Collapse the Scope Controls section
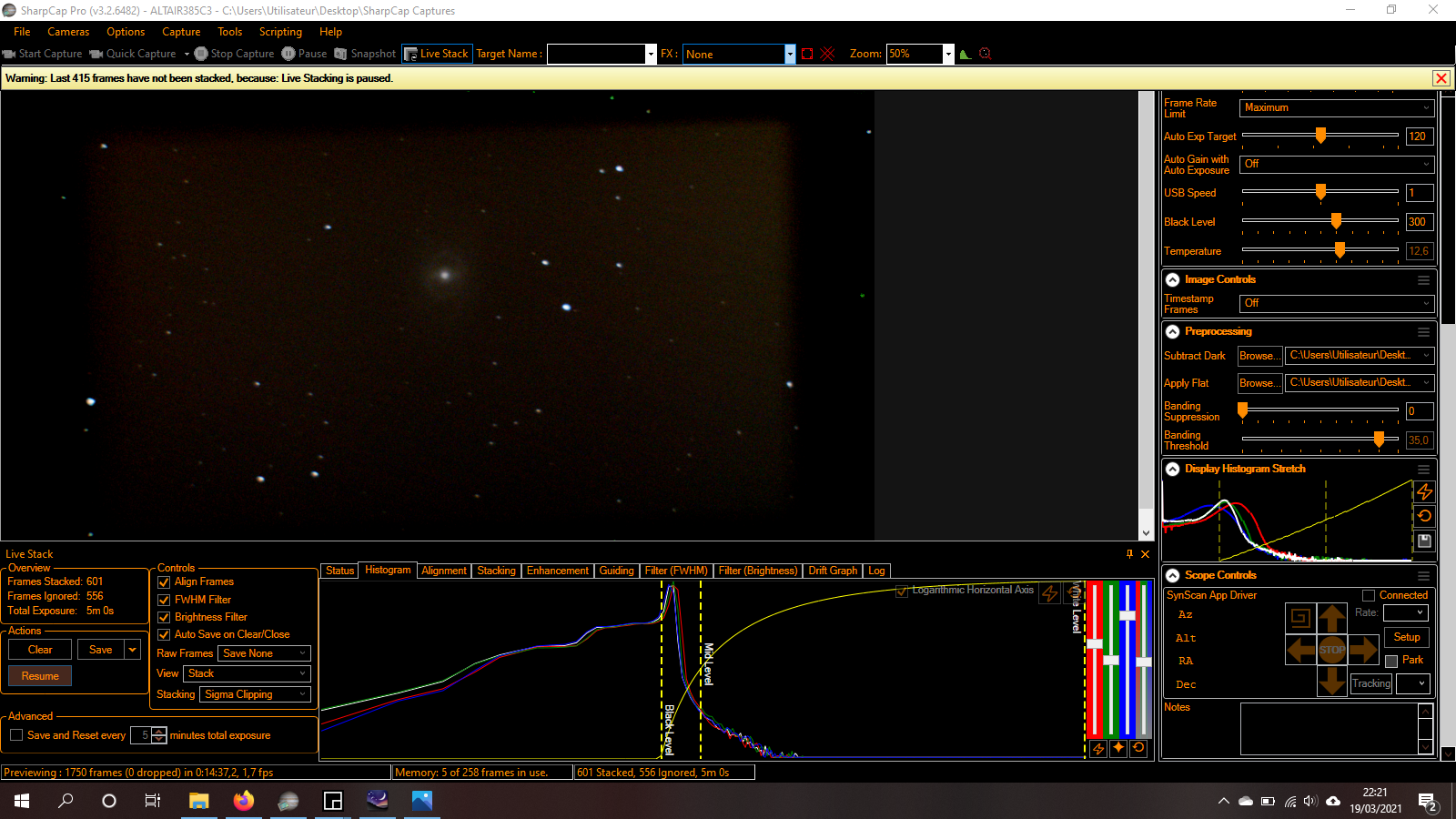 click(1173, 576)
